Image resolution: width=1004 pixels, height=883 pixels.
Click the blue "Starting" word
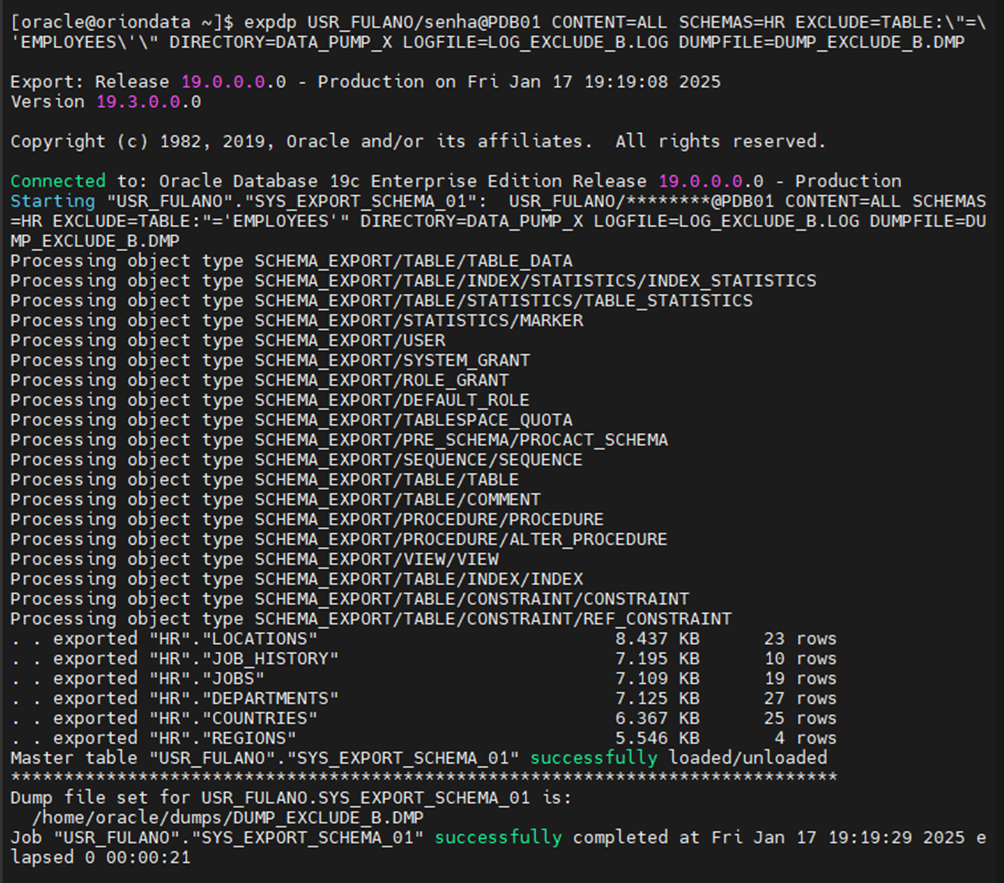(x=52, y=201)
